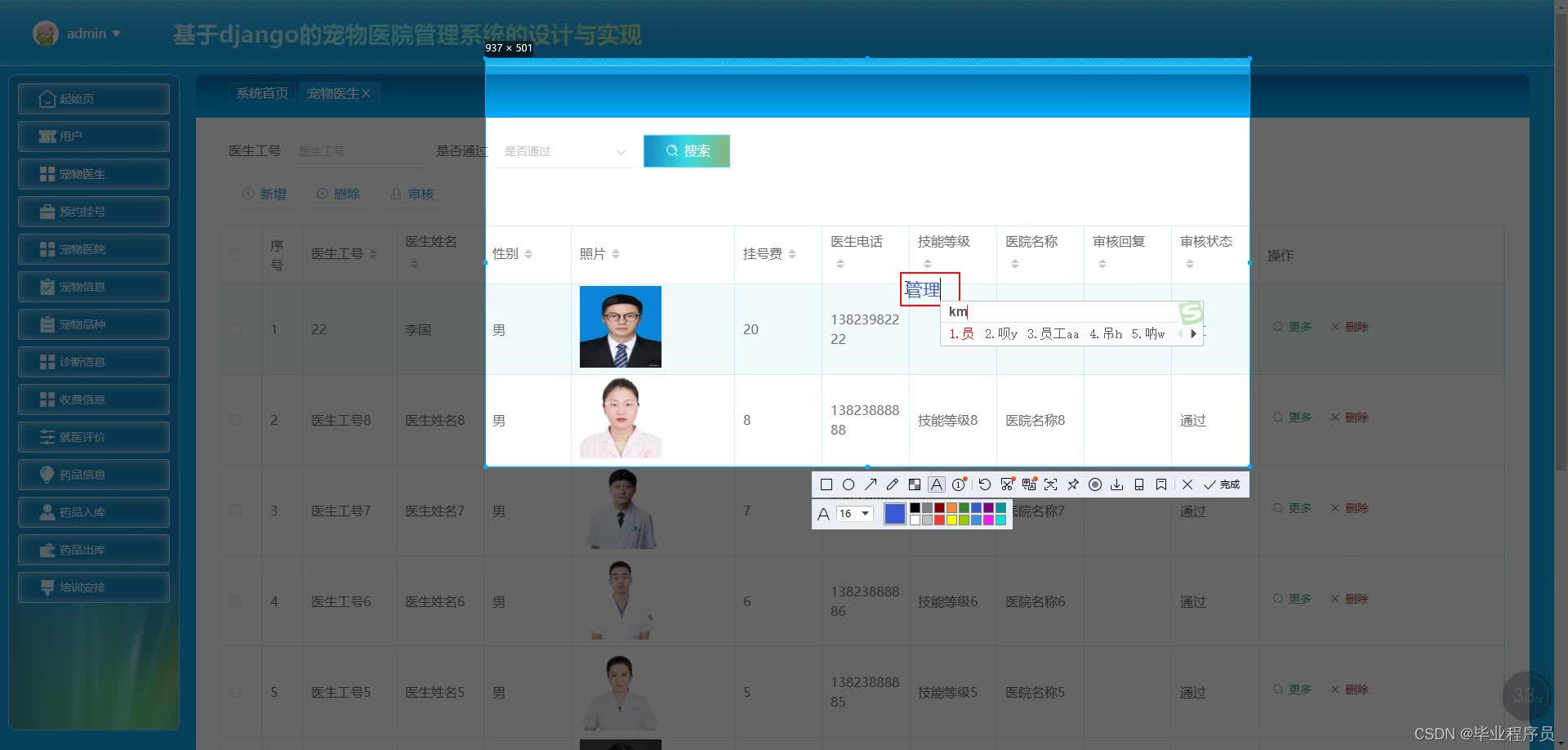Sort the table by 挂号费 column
The height and width of the screenshot is (750, 1568).
point(792,254)
